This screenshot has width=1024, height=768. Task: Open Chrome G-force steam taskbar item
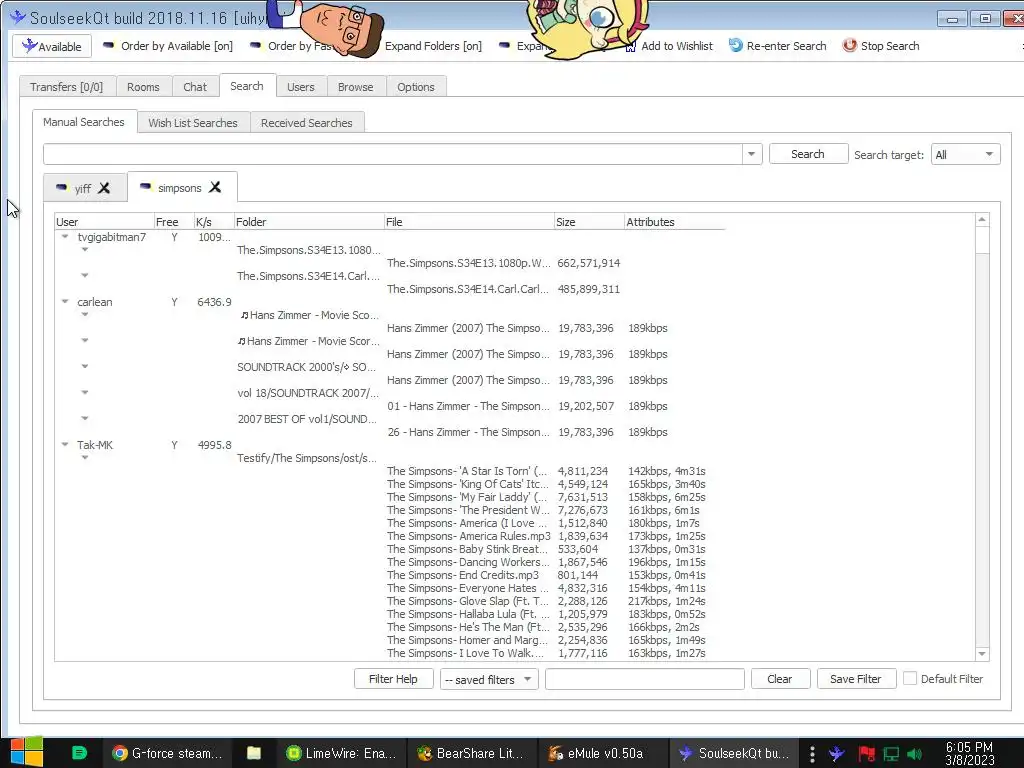[x=167, y=754]
